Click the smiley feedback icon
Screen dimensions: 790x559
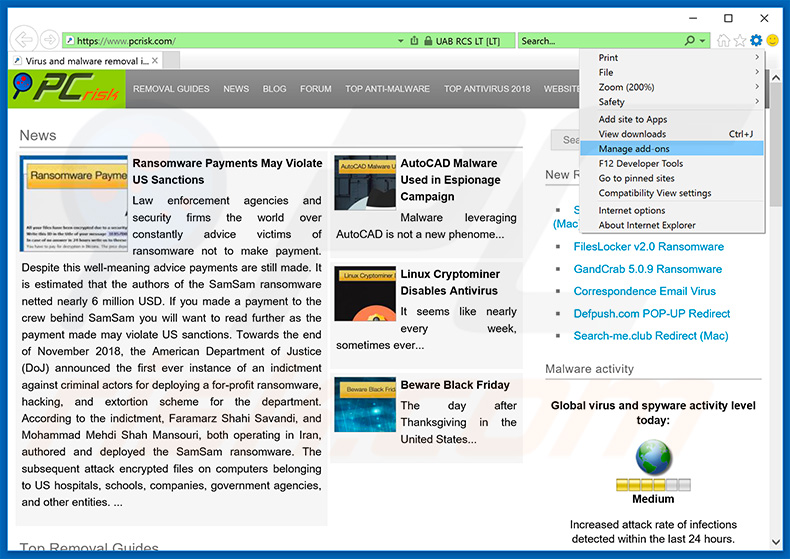click(x=772, y=40)
